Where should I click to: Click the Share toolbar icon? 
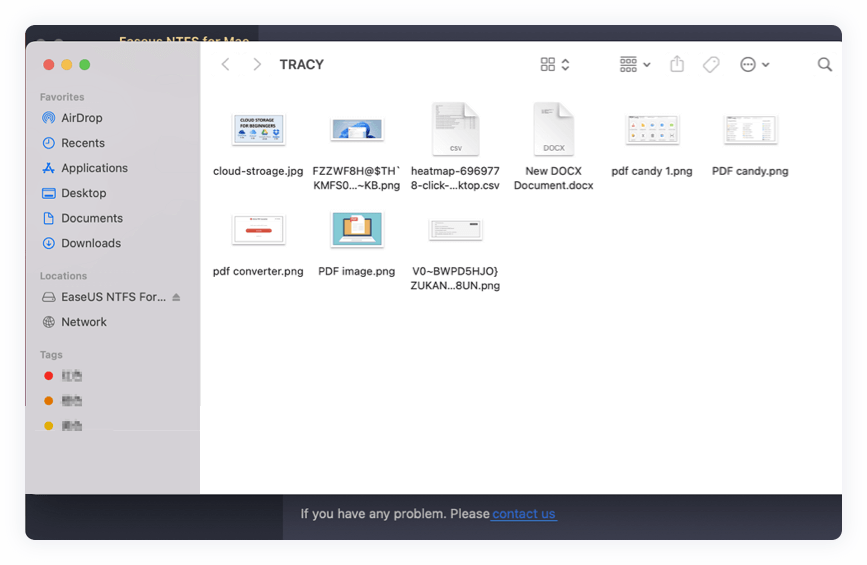pyautogui.click(x=677, y=64)
